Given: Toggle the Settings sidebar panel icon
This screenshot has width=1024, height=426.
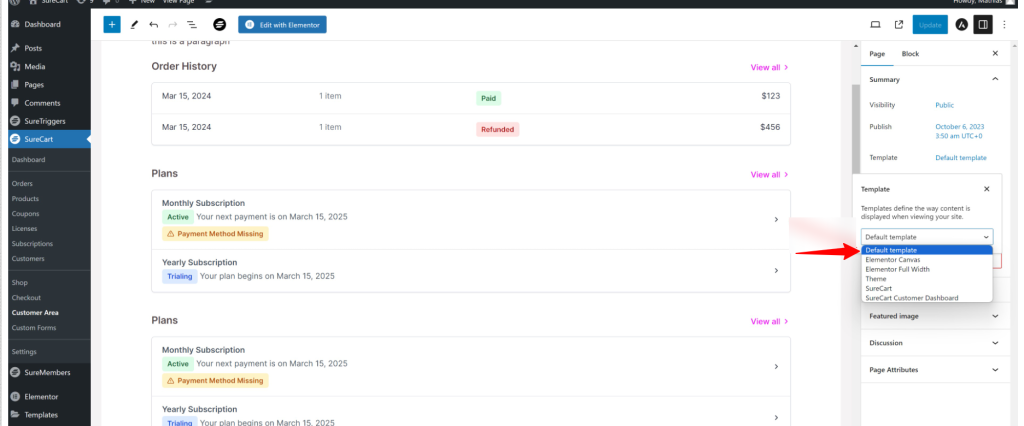Looking at the screenshot, I should (x=983, y=24).
